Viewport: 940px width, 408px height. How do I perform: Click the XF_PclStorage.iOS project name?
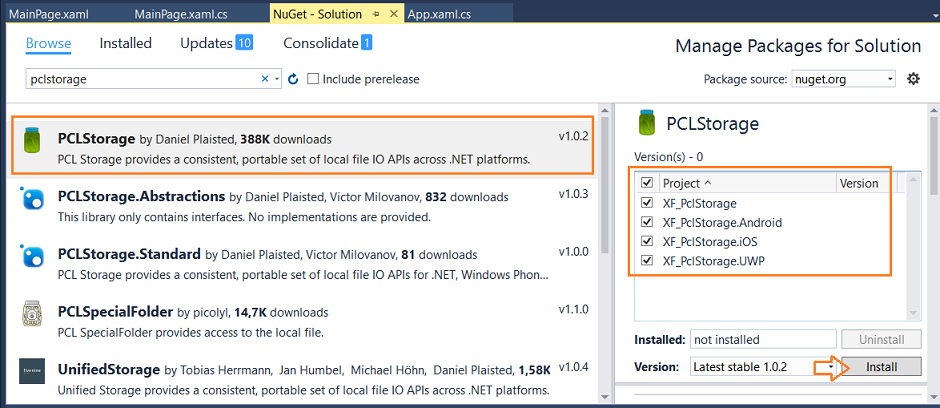[710, 242]
